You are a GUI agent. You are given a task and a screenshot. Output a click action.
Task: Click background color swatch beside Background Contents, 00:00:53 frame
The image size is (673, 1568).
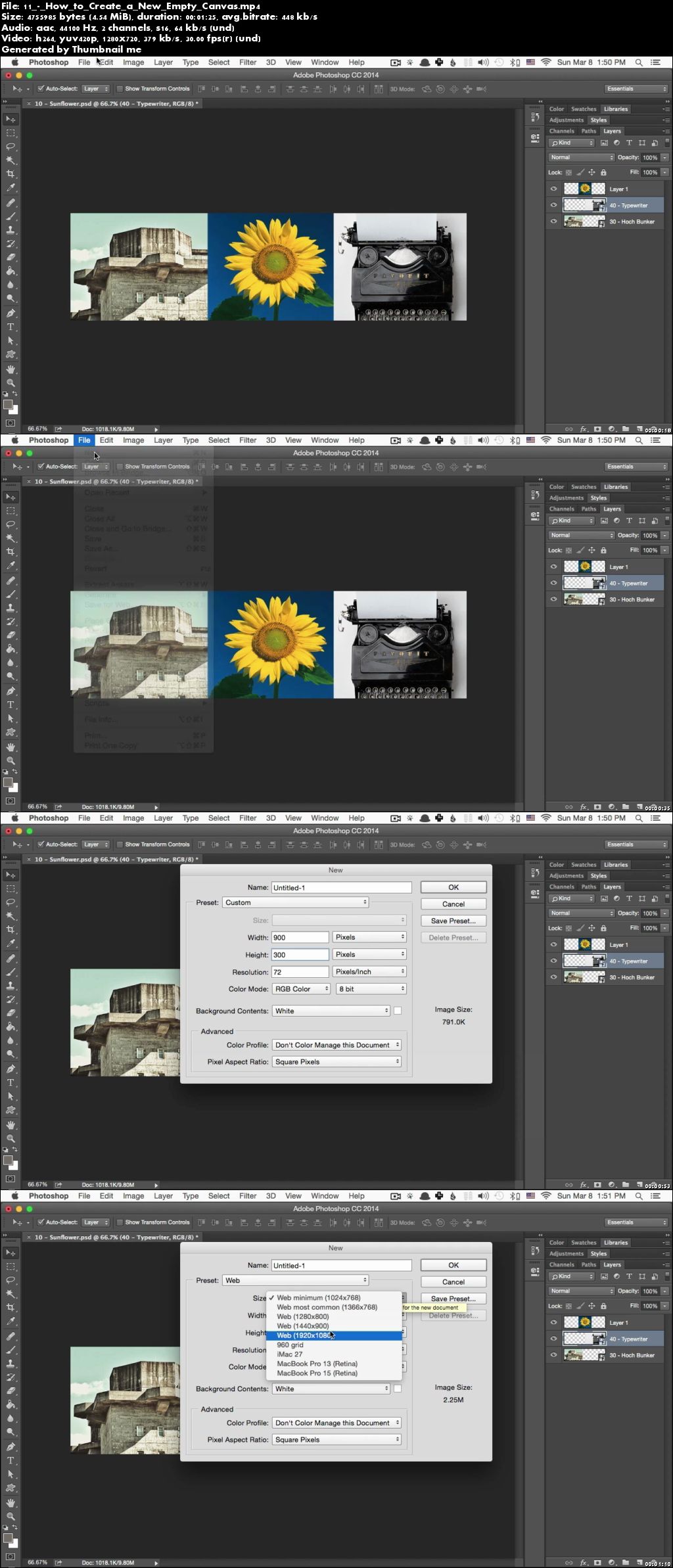398,1011
